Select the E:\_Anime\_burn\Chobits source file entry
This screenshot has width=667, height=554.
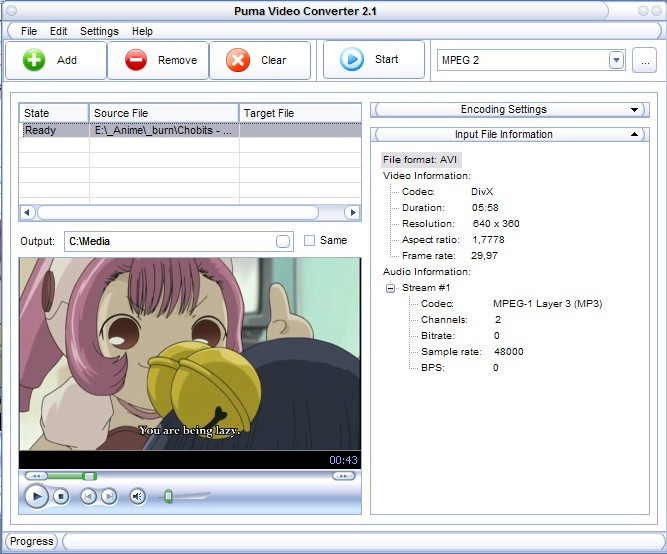163,130
